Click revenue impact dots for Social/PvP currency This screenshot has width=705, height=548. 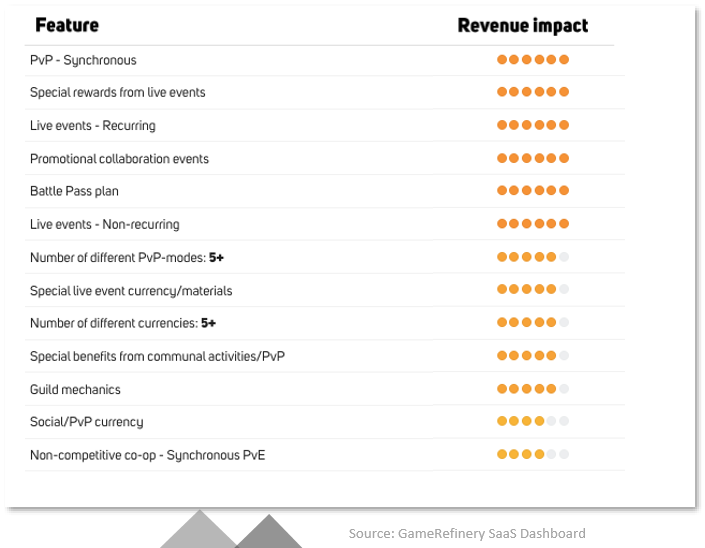tap(533, 422)
